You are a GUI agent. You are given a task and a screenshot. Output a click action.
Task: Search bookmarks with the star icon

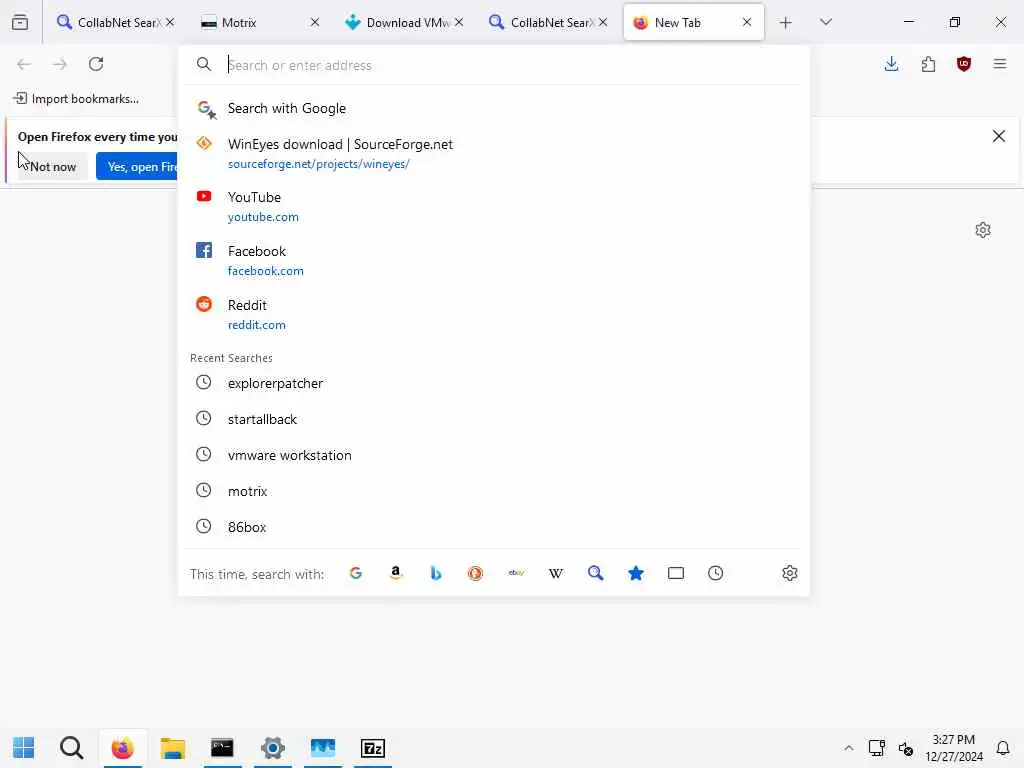click(x=635, y=573)
